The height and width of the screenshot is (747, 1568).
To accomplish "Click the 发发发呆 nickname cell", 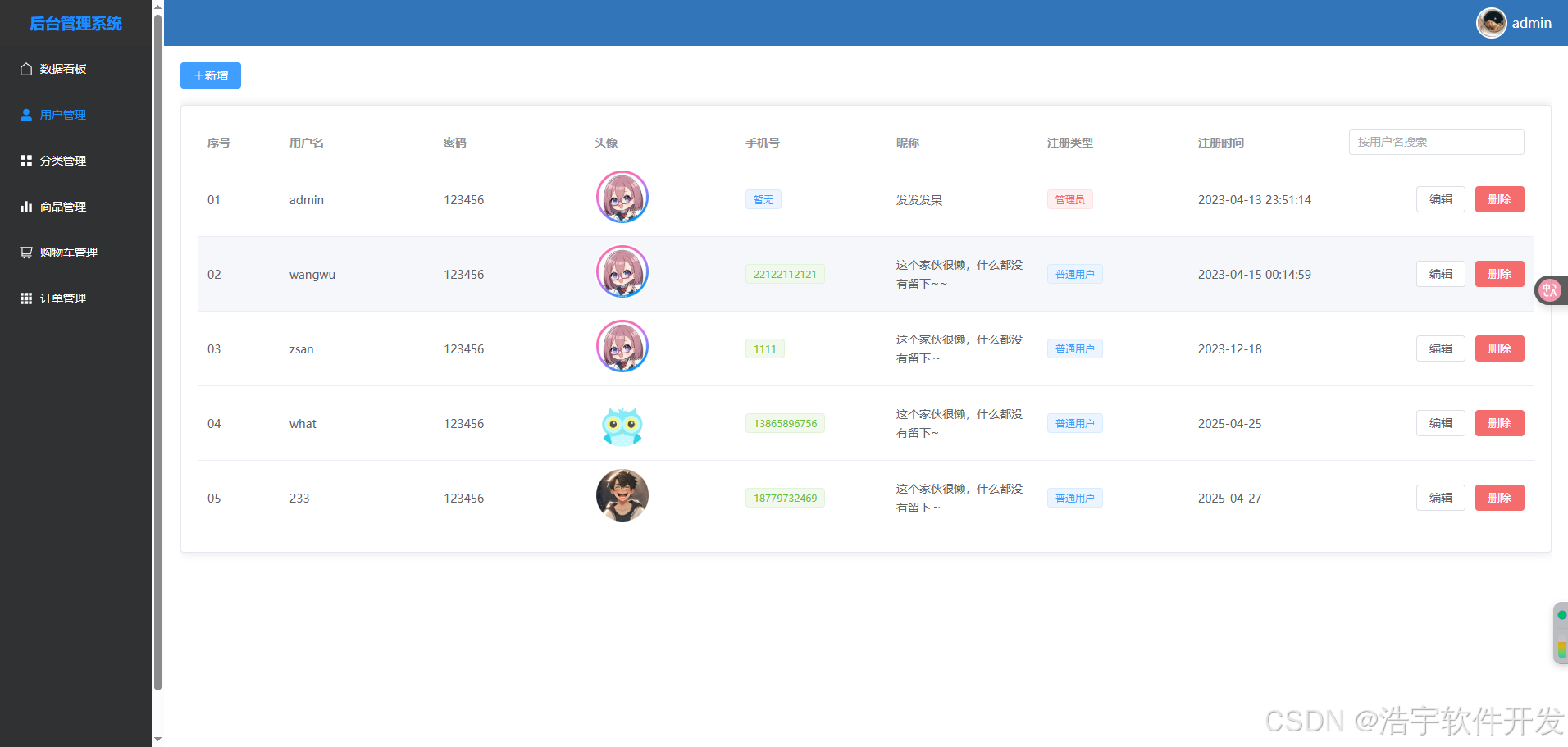I will (x=919, y=200).
